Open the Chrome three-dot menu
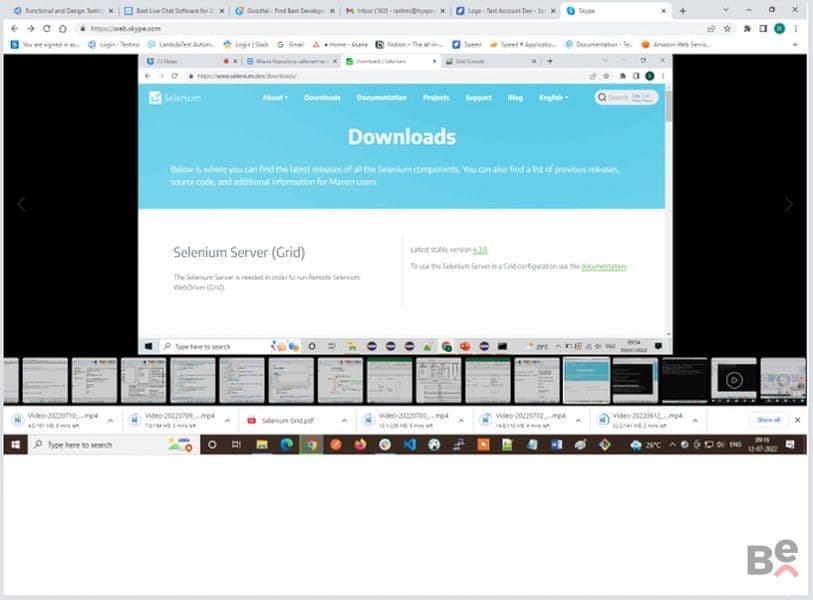Screen dimensions: 813x600 (796, 29)
